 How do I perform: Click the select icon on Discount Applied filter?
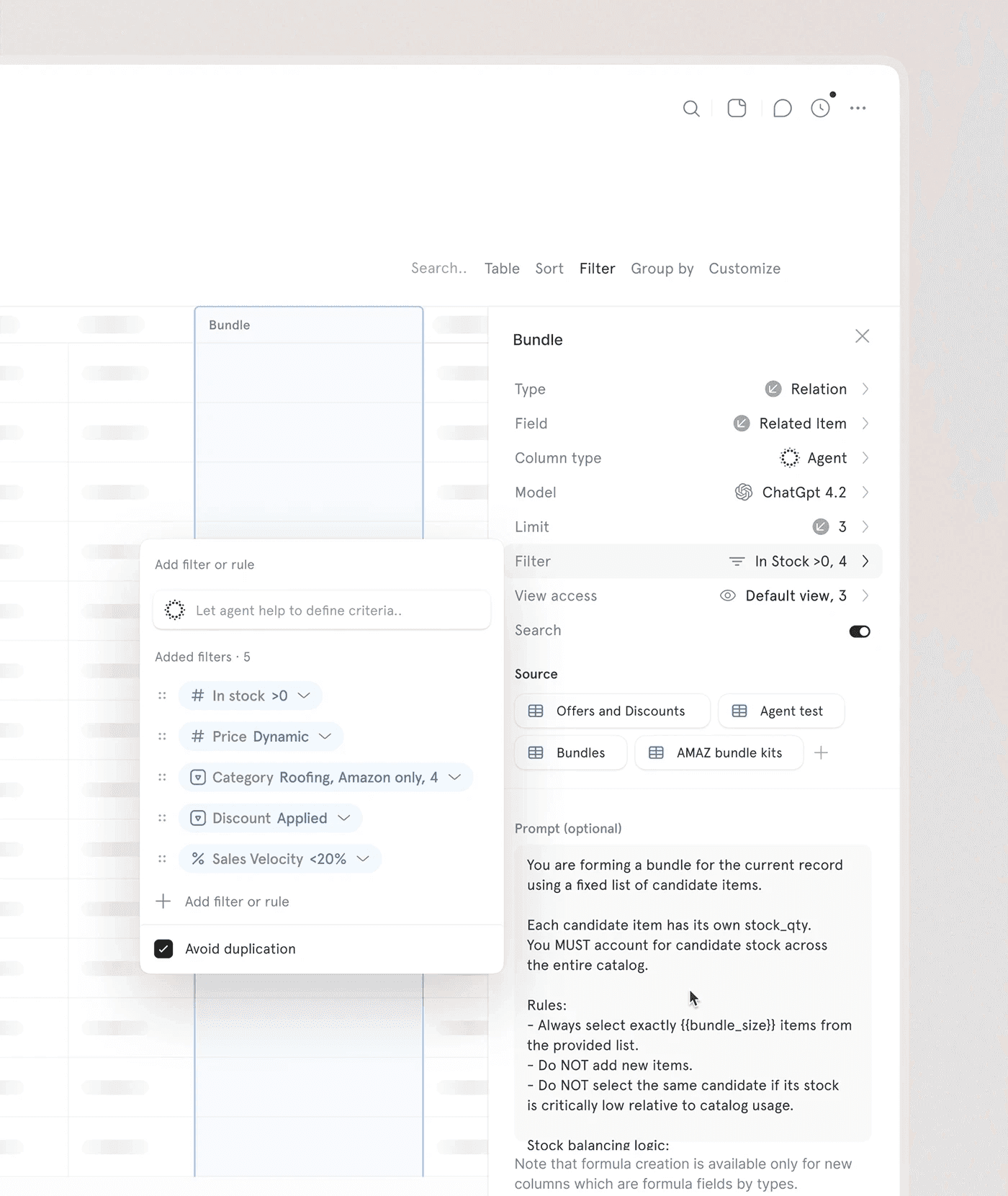coord(197,818)
